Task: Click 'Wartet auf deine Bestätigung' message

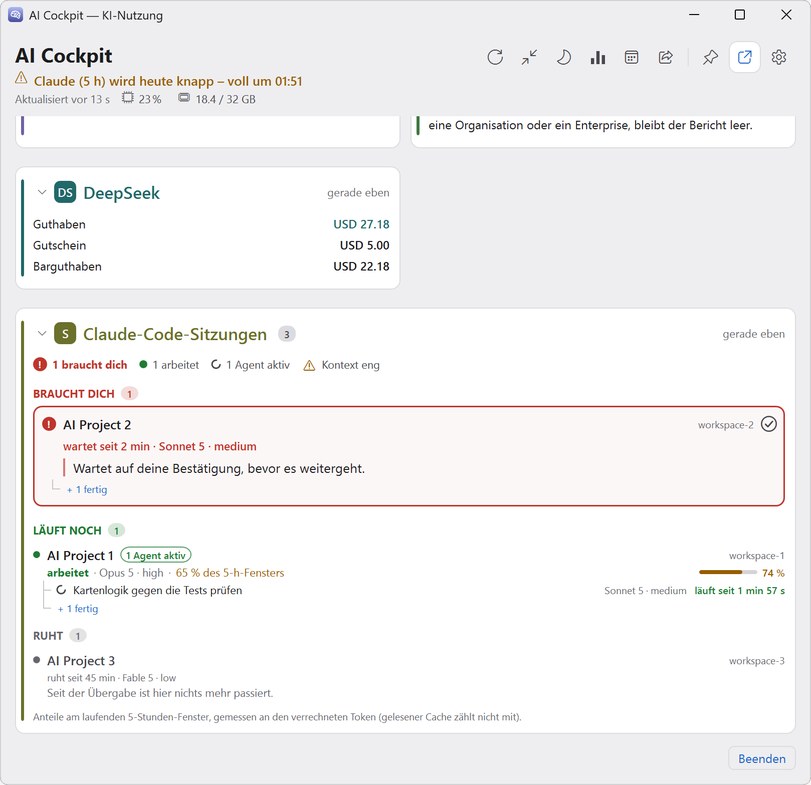Action: point(219,469)
